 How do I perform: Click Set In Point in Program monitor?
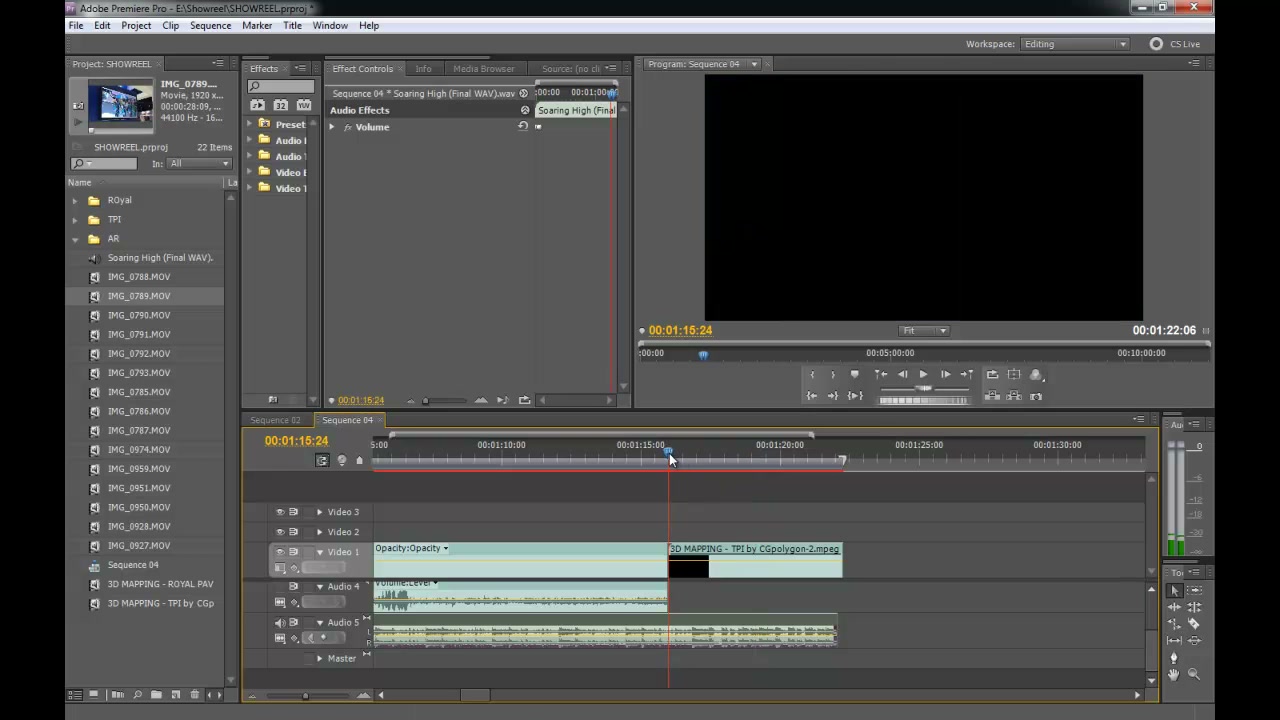(x=812, y=374)
